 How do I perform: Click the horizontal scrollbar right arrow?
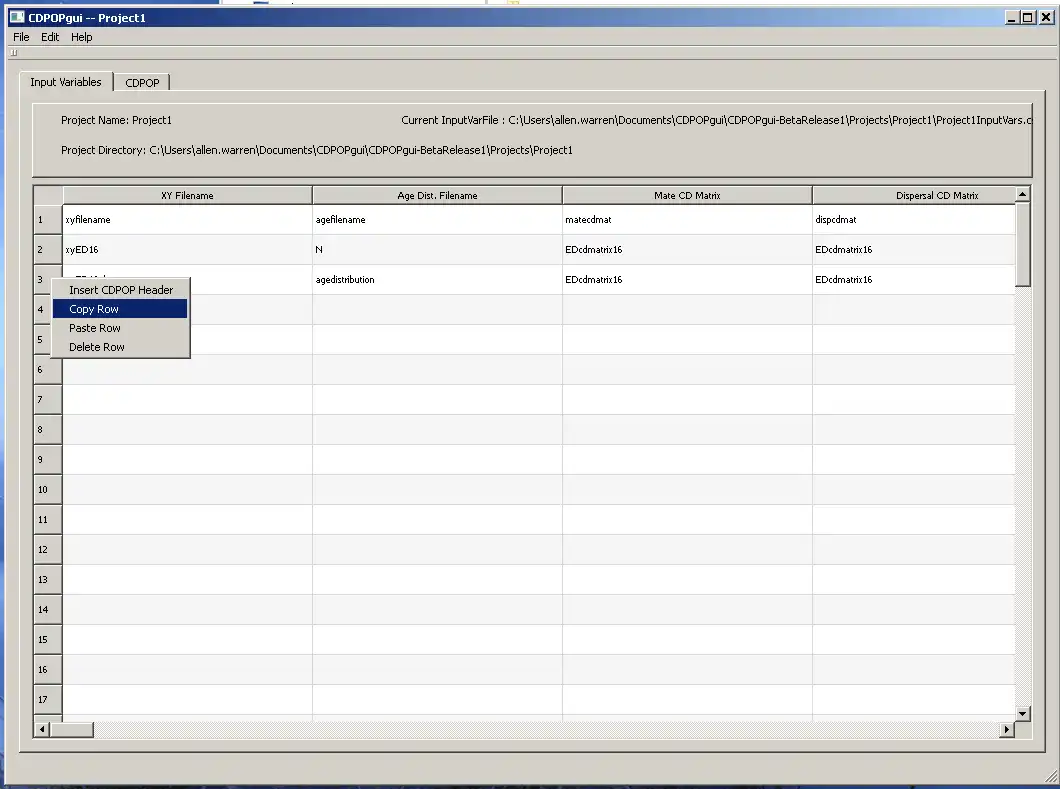pos(1007,730)
